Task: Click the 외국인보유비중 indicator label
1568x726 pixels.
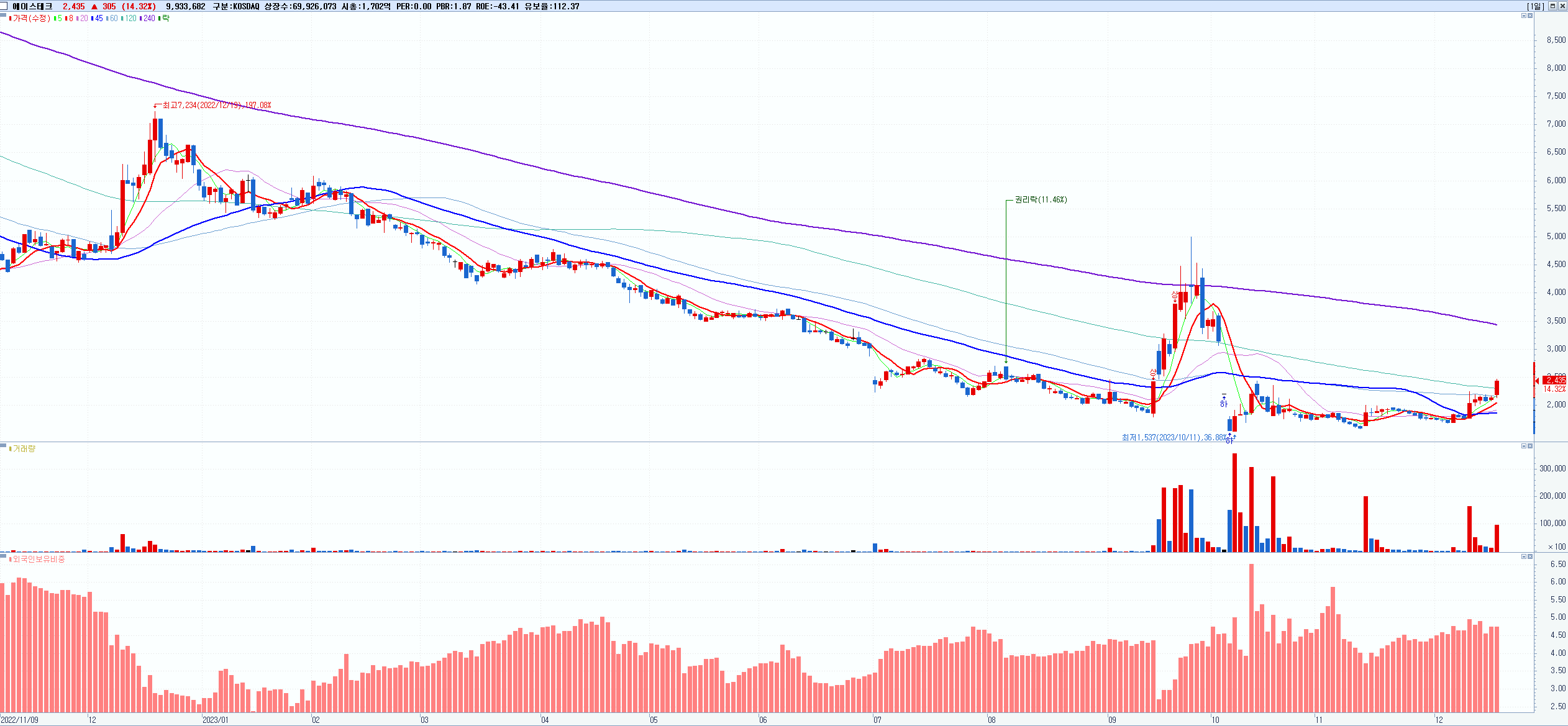Action: click(39, 560)
